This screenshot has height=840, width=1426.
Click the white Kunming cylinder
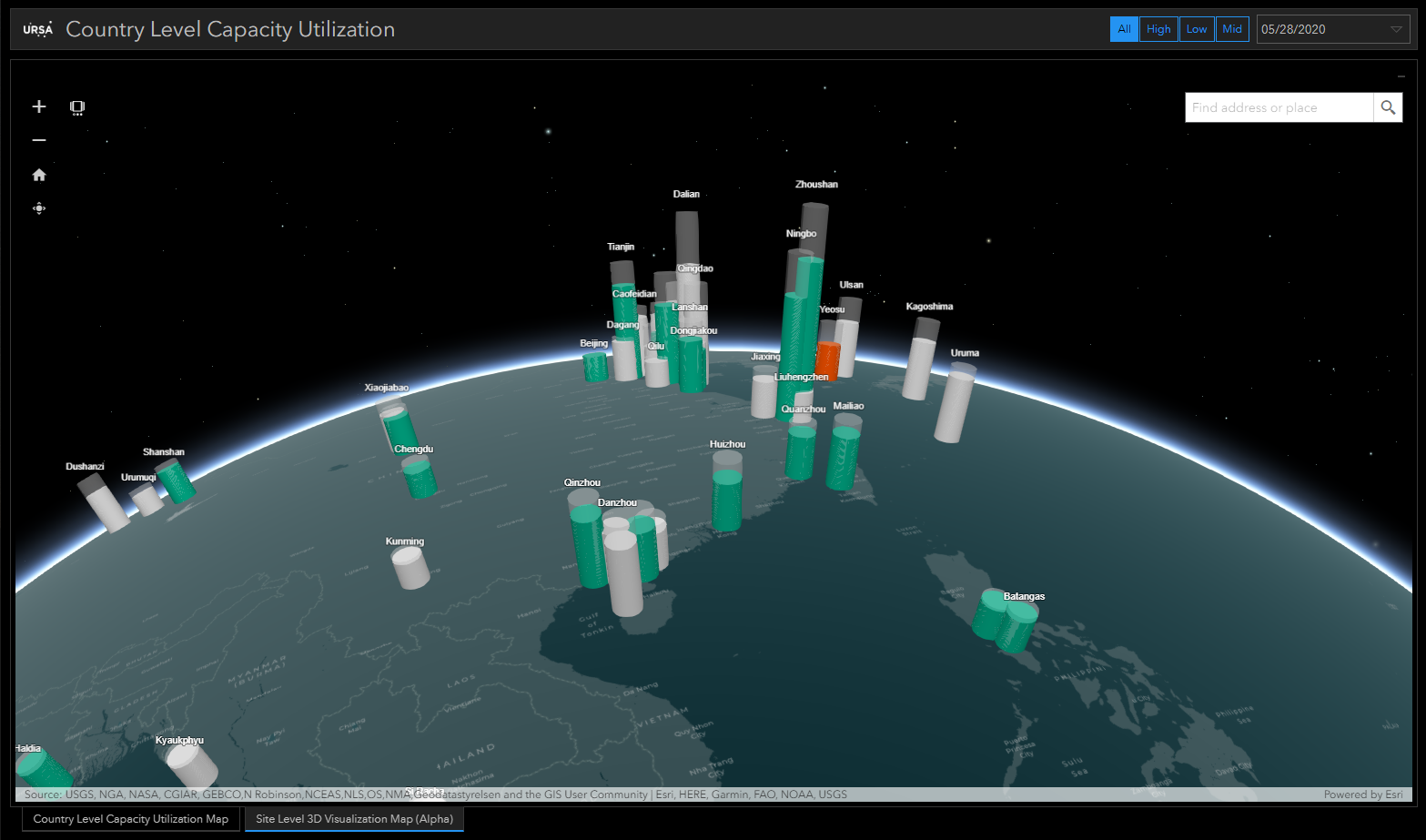click(410, 567)
